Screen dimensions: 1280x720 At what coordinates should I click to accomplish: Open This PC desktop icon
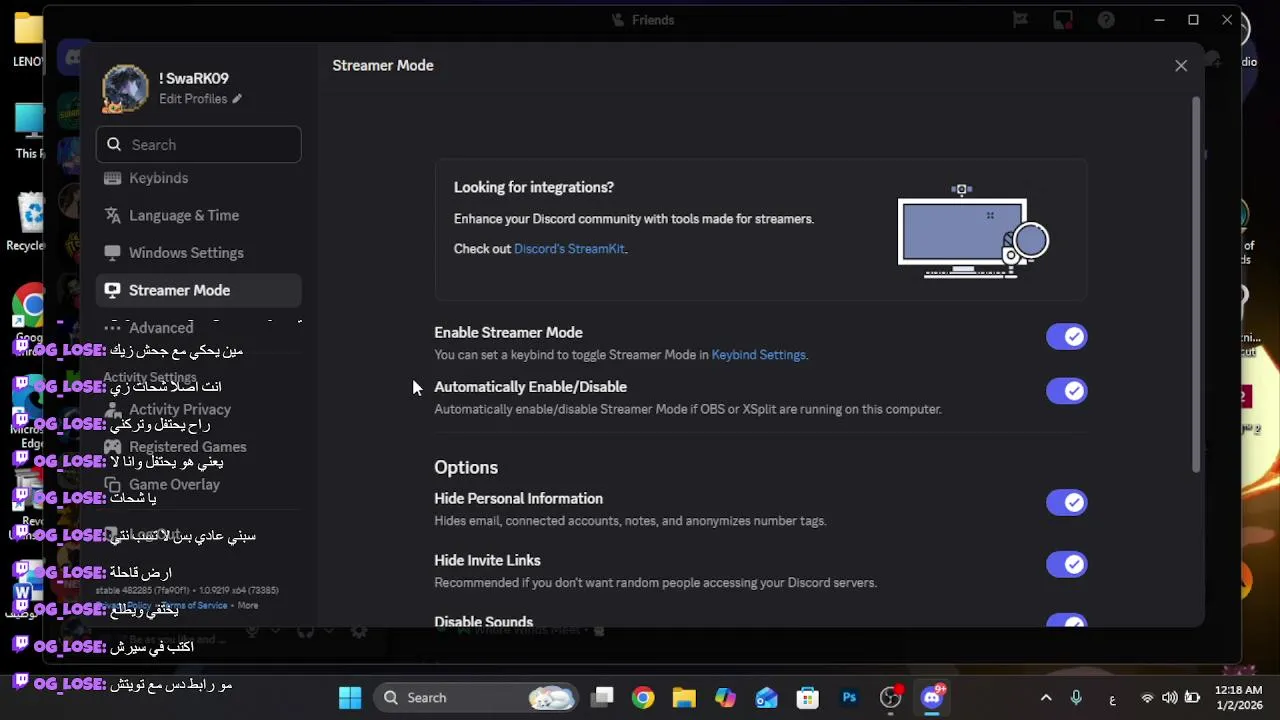pos(28,132)
